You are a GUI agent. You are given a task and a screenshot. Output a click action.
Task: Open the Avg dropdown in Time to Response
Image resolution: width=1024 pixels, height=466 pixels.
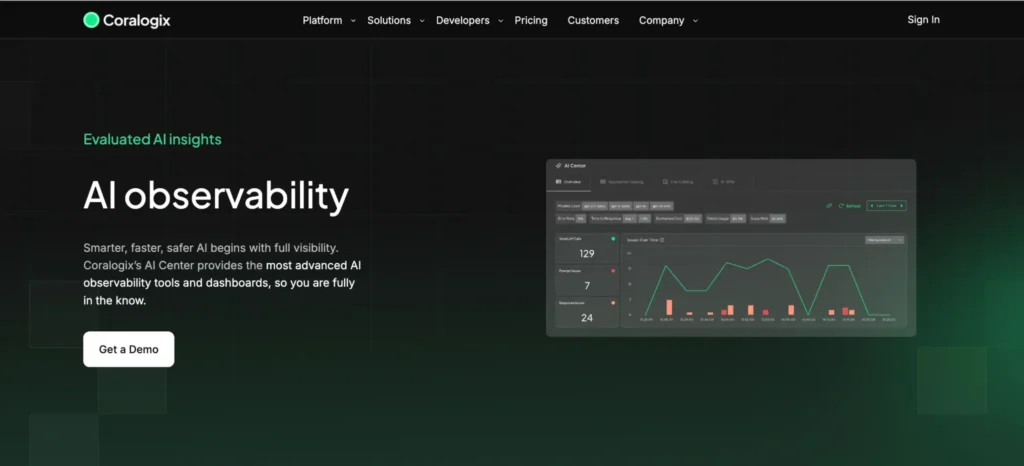tap(630, 219)
